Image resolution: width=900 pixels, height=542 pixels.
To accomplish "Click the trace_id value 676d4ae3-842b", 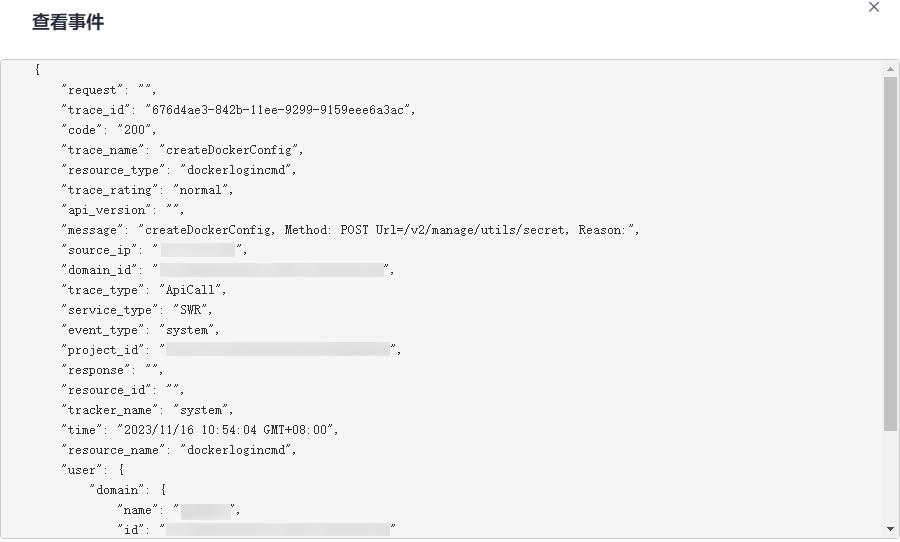I will pos(279,110).
